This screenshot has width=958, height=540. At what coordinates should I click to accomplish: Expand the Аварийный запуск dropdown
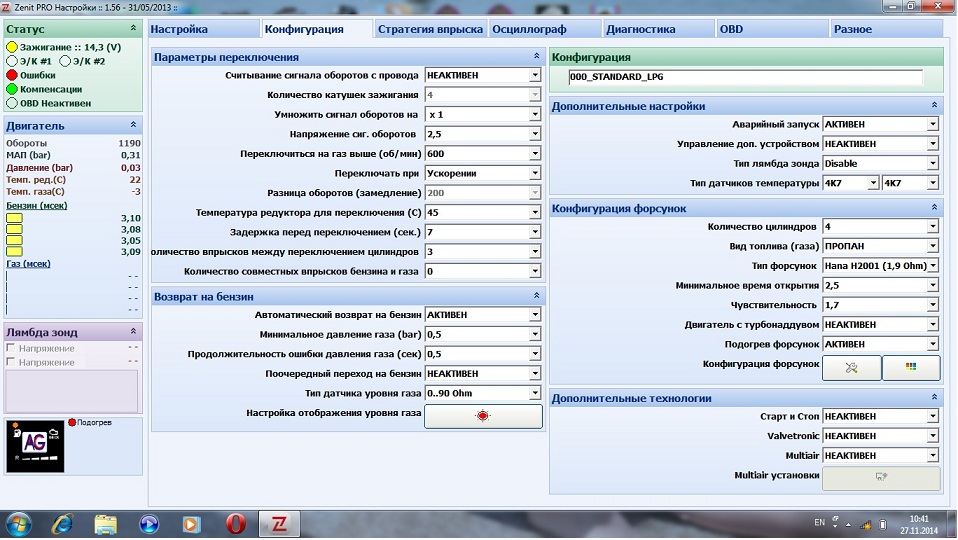(x=932, y=124)
